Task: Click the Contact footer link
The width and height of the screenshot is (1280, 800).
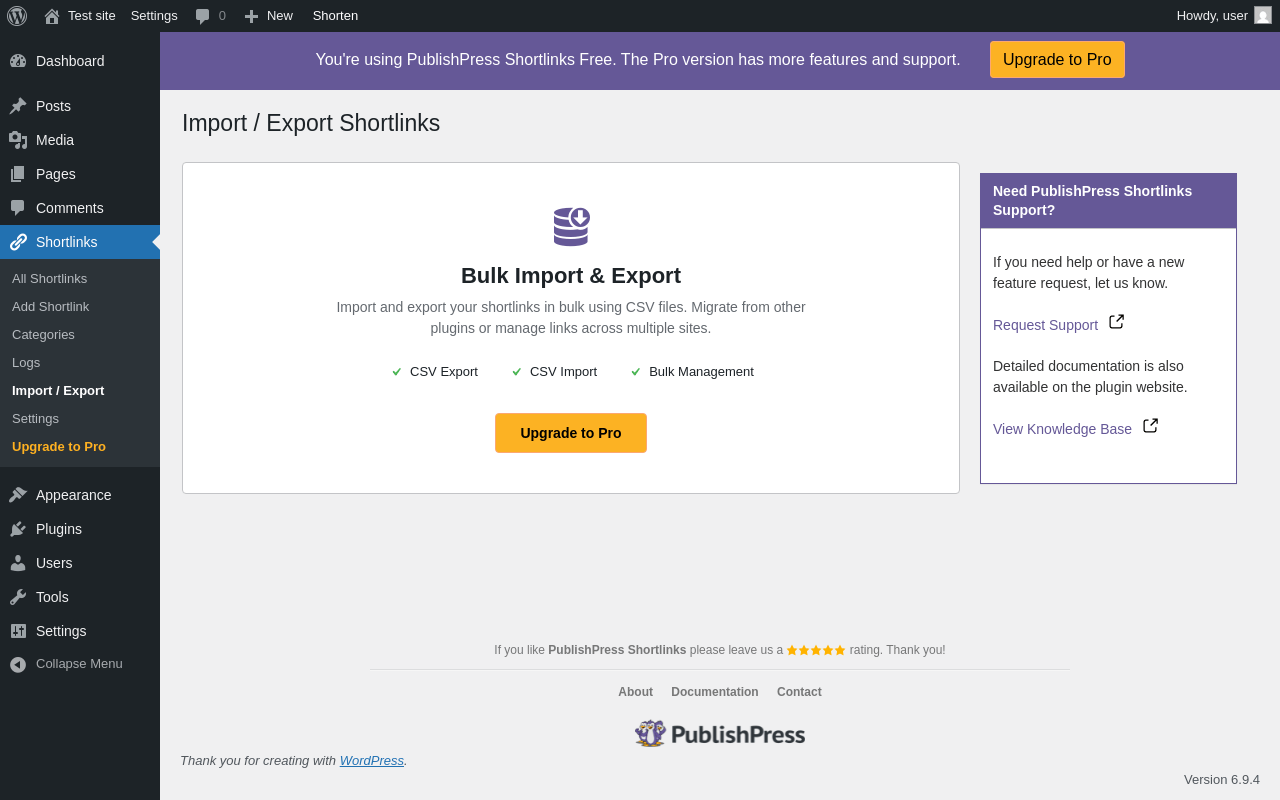Action: pos(799,692)
